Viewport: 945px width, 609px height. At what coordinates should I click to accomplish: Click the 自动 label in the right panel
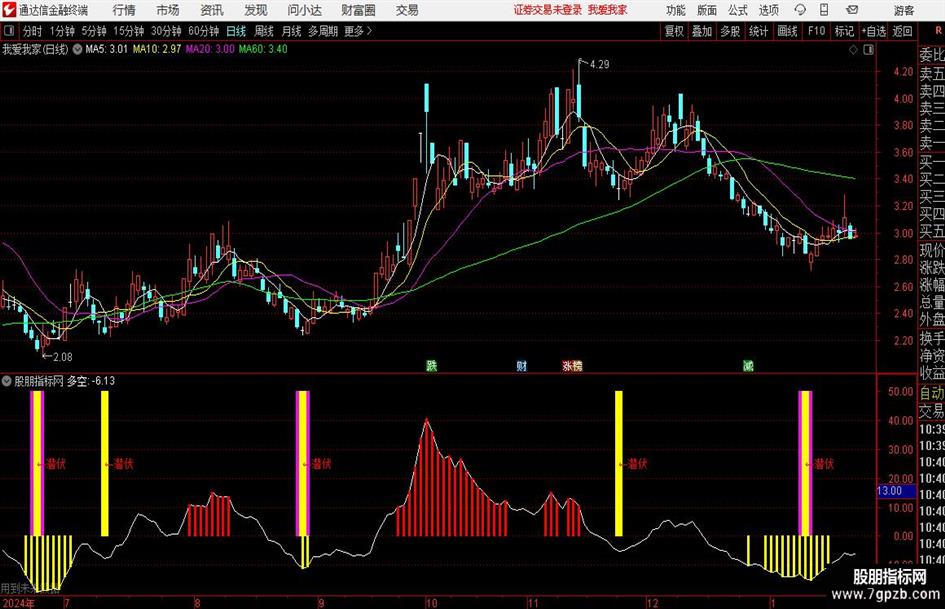pos(932,393)
